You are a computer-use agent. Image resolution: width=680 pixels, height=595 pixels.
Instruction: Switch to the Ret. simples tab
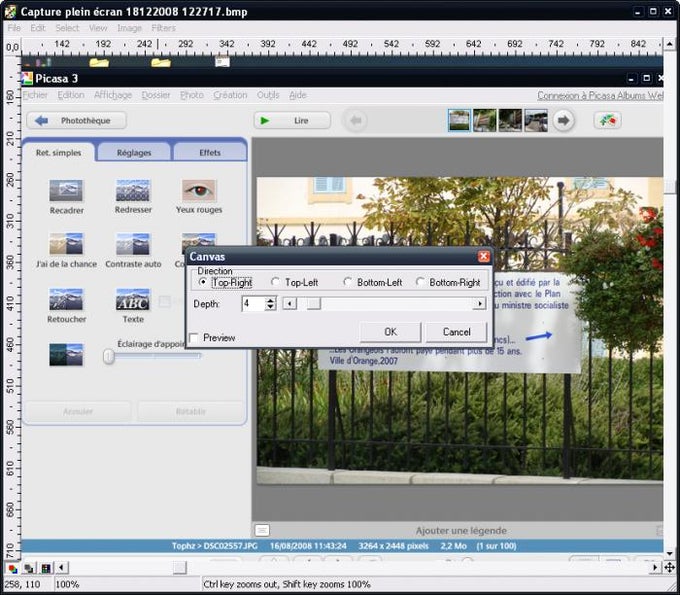click(59, 153)
